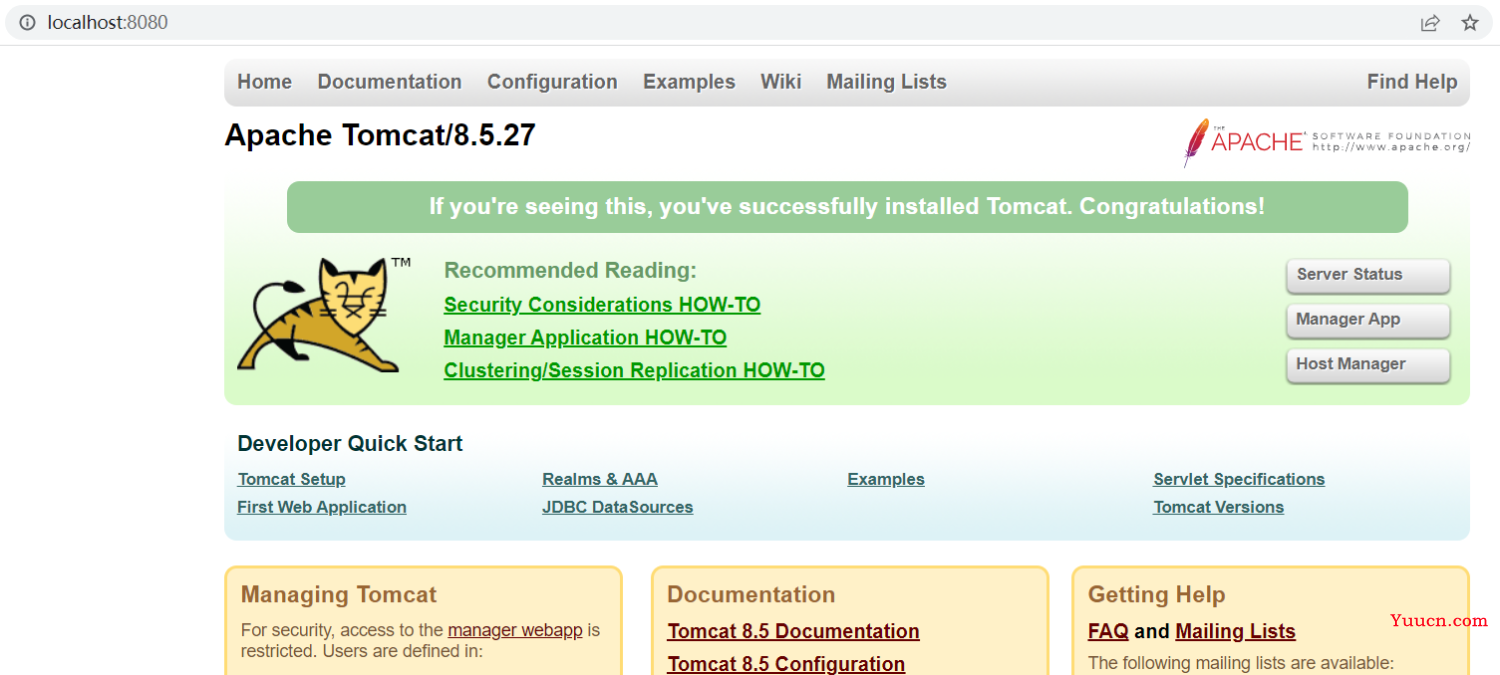This screenshot has height=675, width=1500.
Task: Open the Tomcat Setup link
Action: tap(292, 479)
